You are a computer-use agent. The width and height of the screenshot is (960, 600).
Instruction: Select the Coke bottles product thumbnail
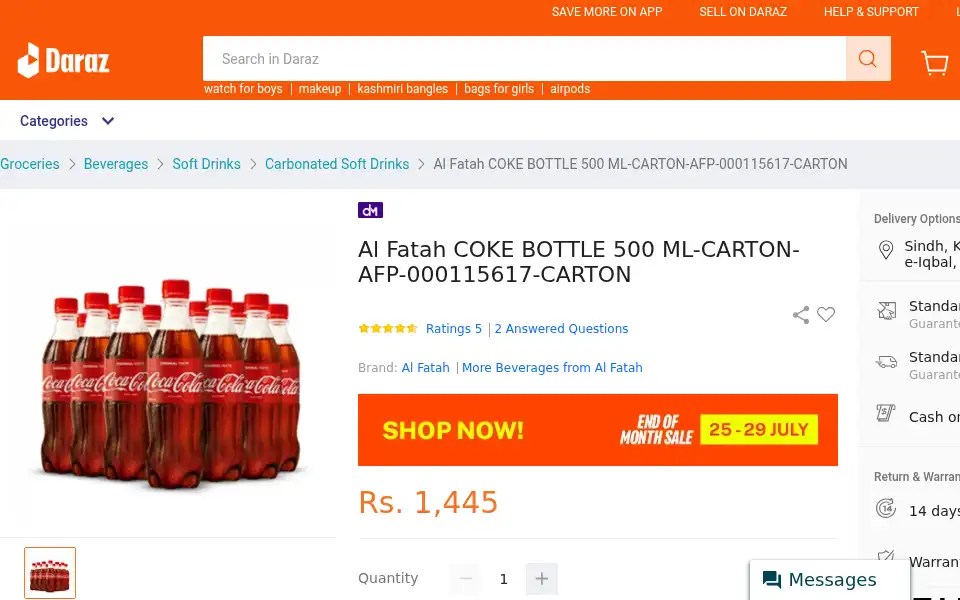click(x=50, y=573)
